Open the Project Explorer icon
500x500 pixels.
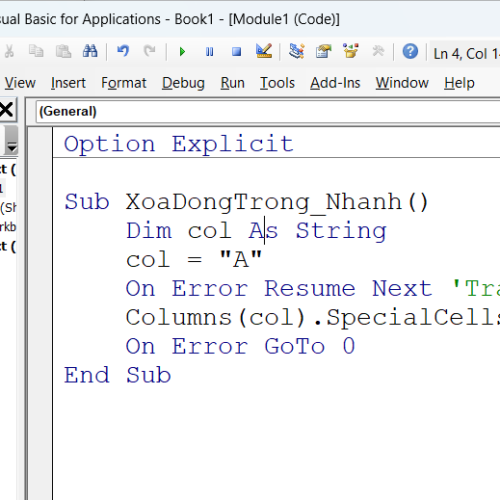click(296, 51)
